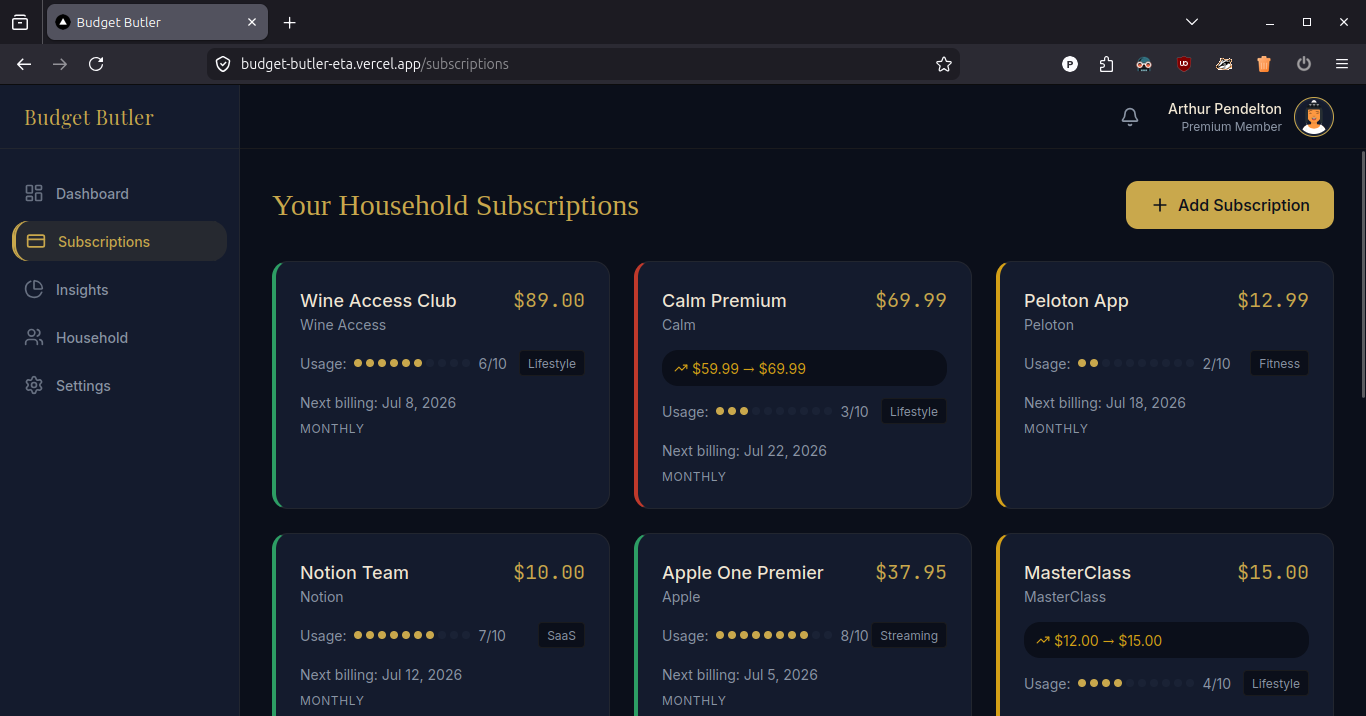
Task: Switch to the Budget Butler browser tab
Action: (157, 22)
